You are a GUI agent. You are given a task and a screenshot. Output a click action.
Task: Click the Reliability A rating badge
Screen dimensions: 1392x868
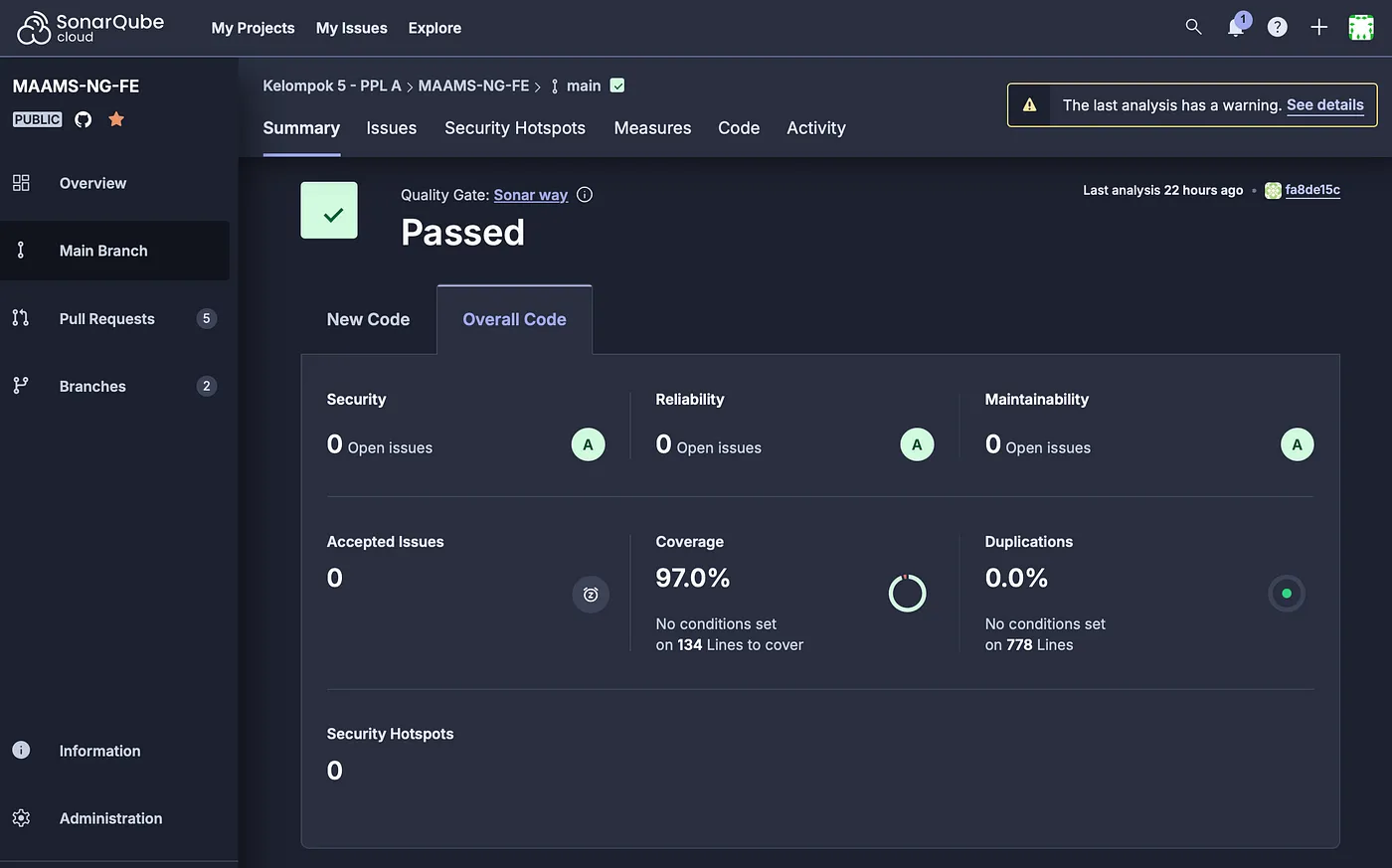[917, 444]
